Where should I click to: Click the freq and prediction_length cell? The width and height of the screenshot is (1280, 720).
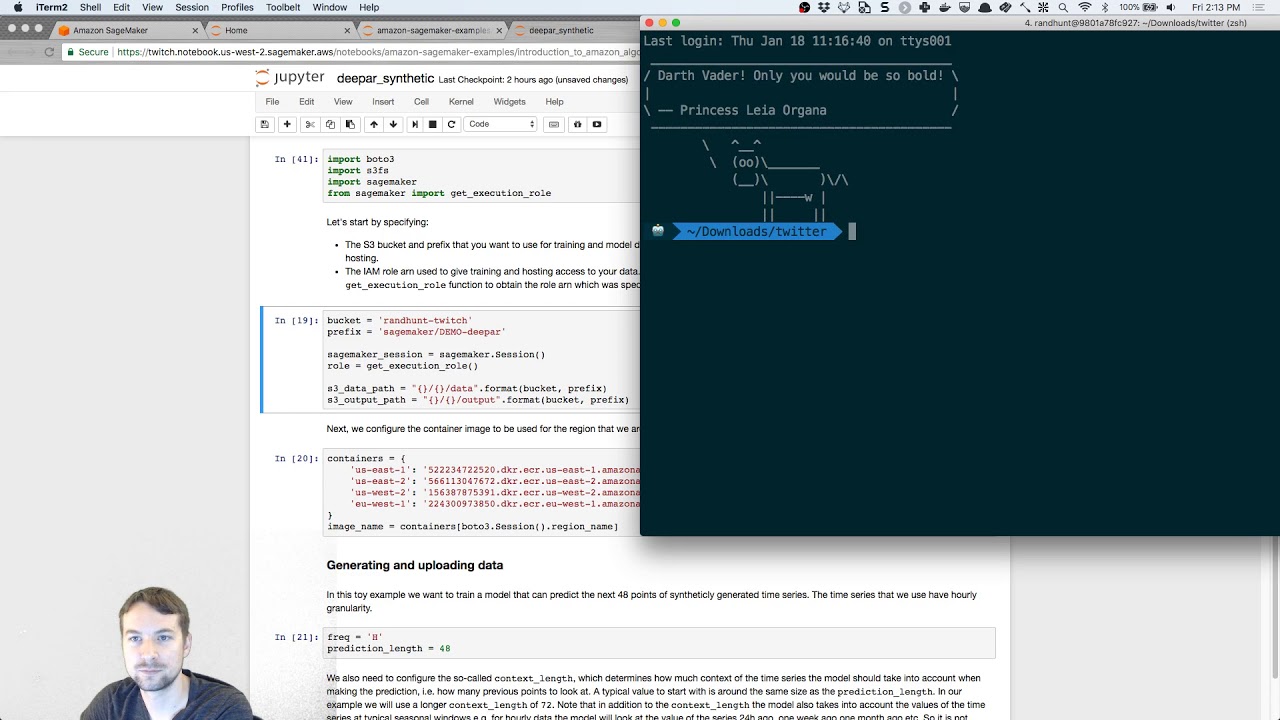click(x=658, y=643)
